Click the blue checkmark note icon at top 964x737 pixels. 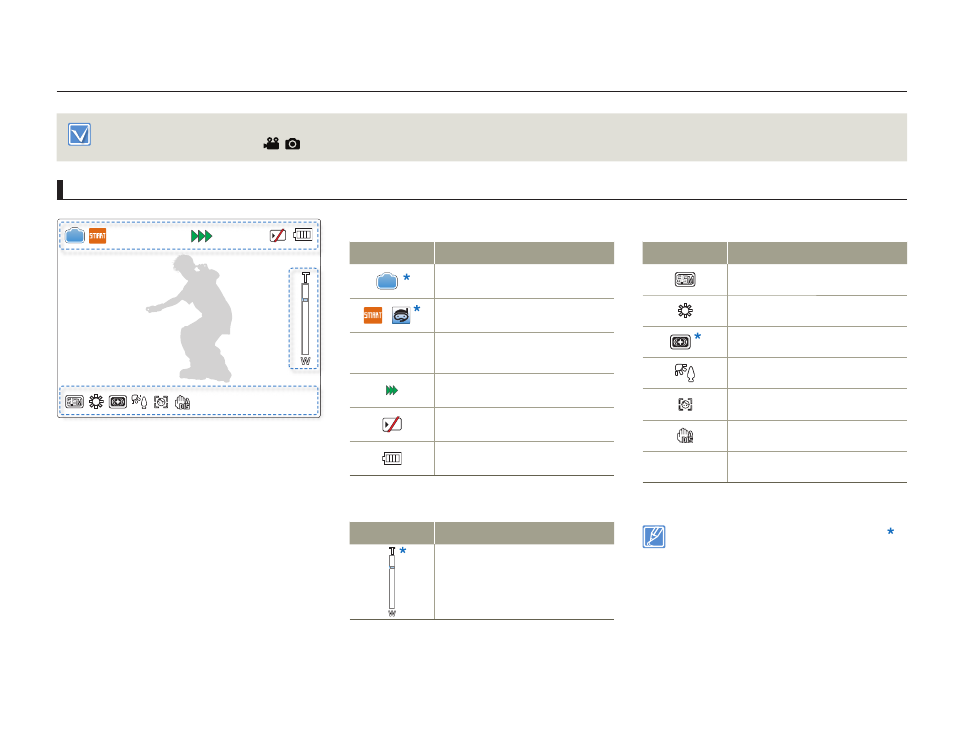80,135
